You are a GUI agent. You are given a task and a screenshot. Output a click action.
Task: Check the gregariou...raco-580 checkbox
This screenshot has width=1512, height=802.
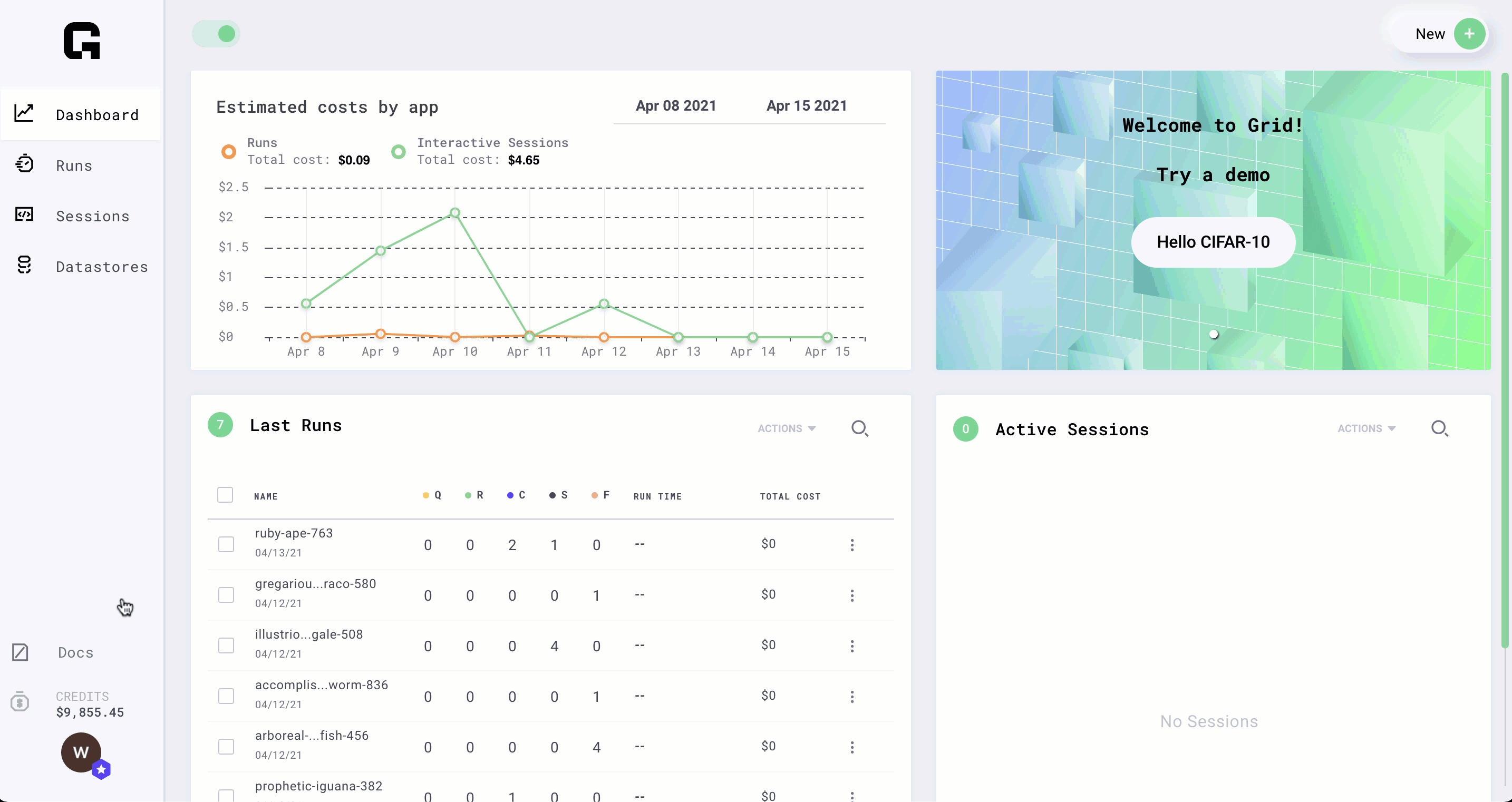pyautogui.click(x=226, y=595)
